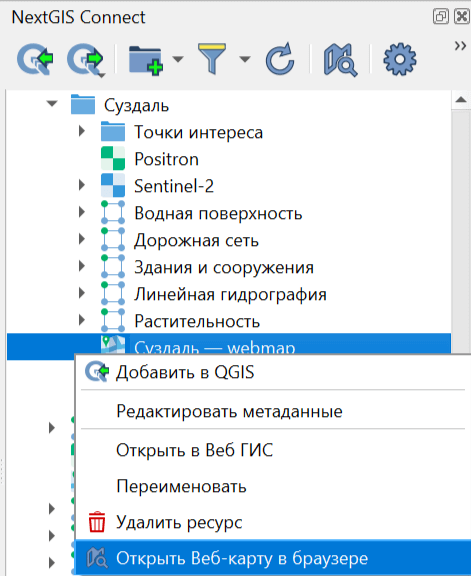Select the Sentinel-2 label
The width and height of the screenshot is (471, 576).
click(174, 186)
